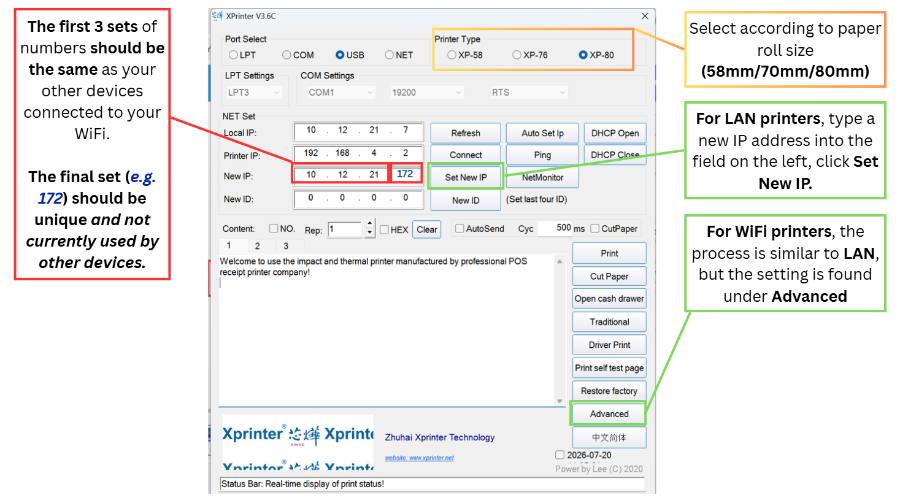Click the content area scrollbar up arrow
The height and width of the screenshot is (503, 900).
560,261
